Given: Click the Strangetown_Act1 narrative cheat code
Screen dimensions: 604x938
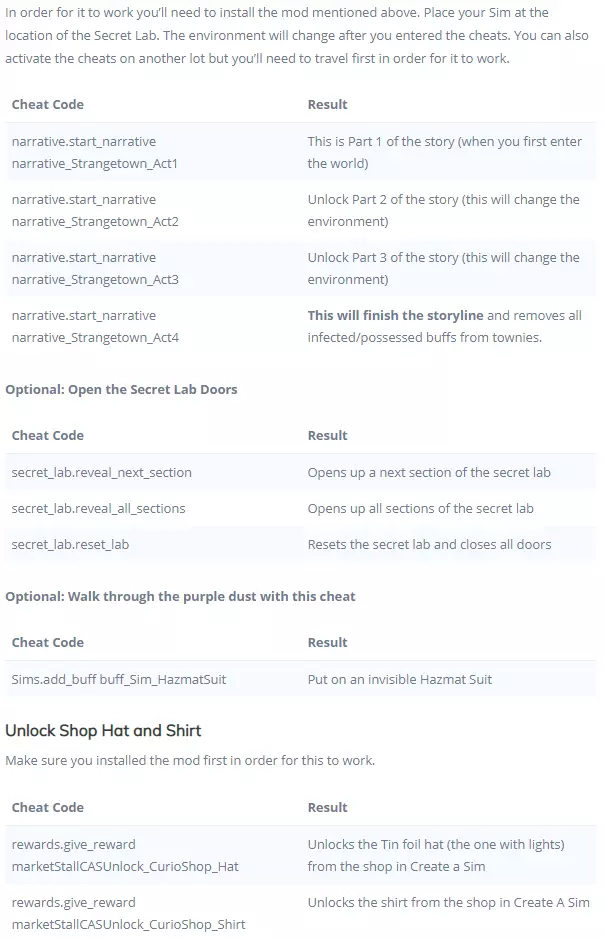Looking at the screenshot, I should [95, 152].
